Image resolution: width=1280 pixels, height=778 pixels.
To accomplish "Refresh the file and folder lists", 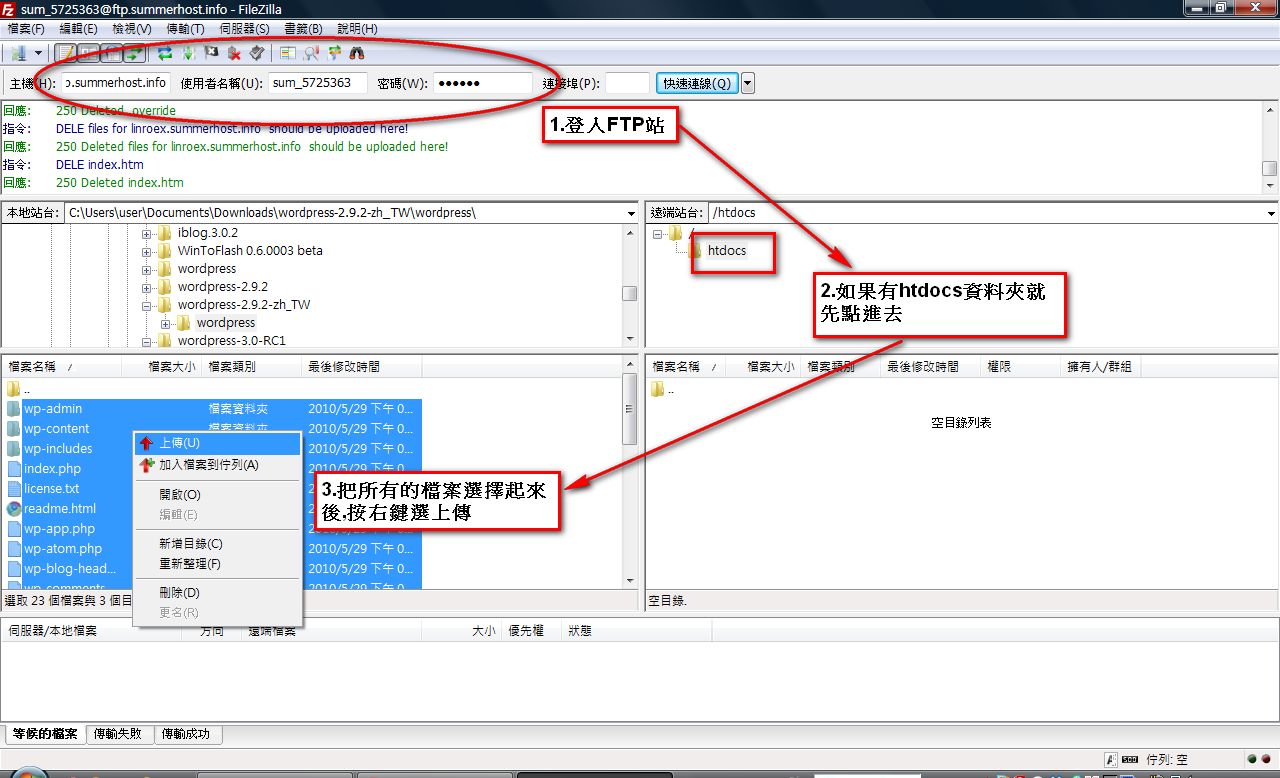I will pyautogui.click(x=165, y=53).
